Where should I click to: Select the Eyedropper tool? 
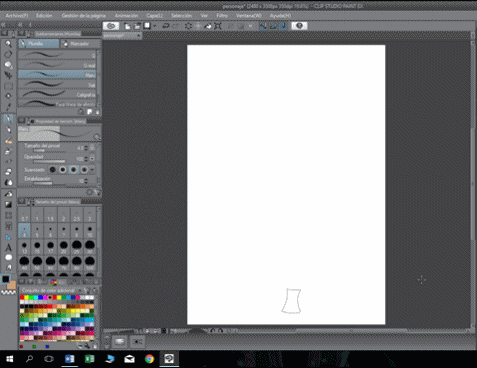coord(8,107)
